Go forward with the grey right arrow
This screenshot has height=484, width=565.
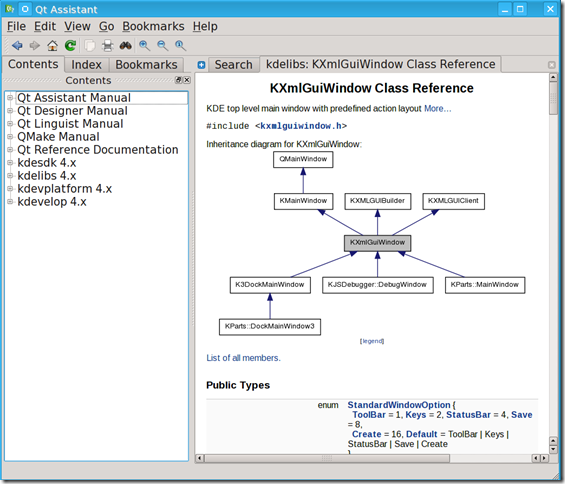pyautogui.click(x=35, y=45)
